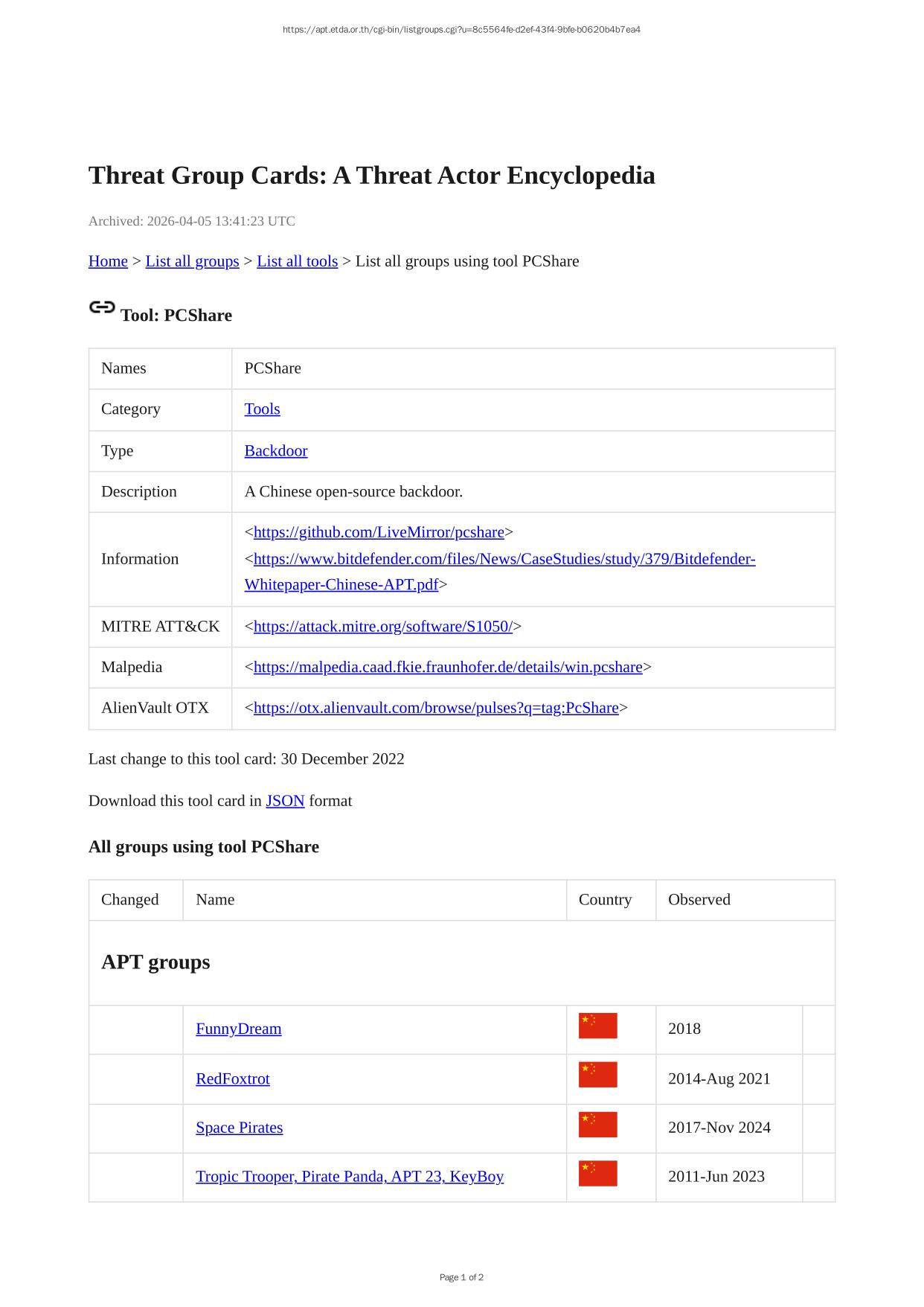
Task: Open the GitHub LiveMirror pcshare link
Action: (x=379, y=532)
